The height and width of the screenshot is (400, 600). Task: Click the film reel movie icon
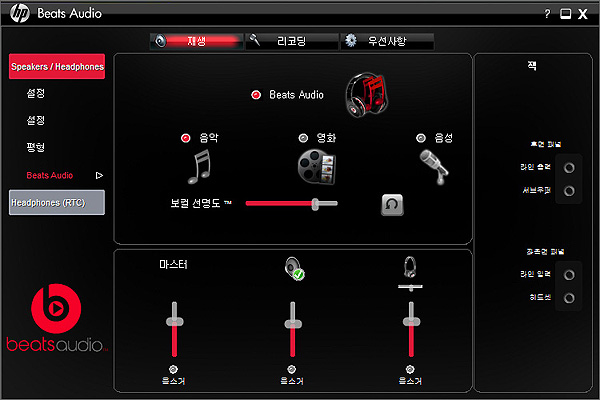coord(317,167)
